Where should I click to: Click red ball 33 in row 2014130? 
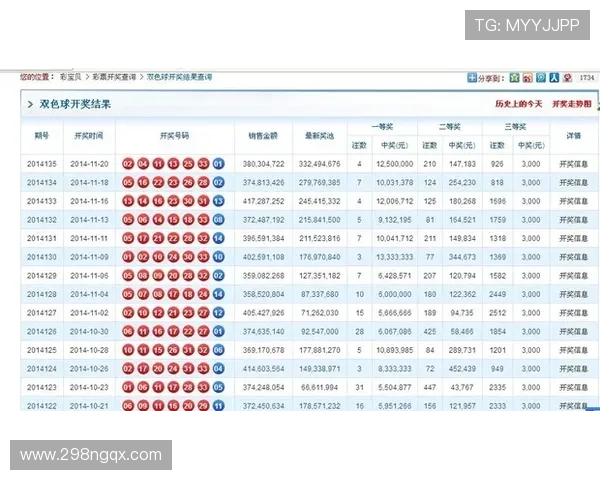203,257
